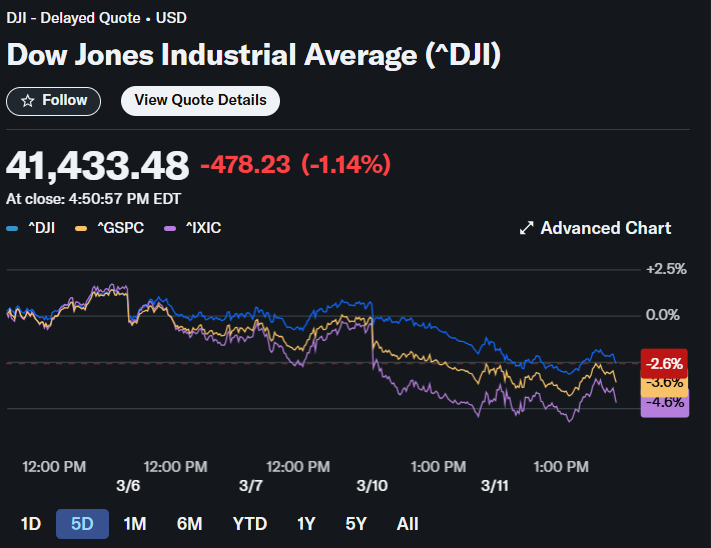Click the purple -4.6% value badge
The image size is (711, 548).
tap(663, 403)
